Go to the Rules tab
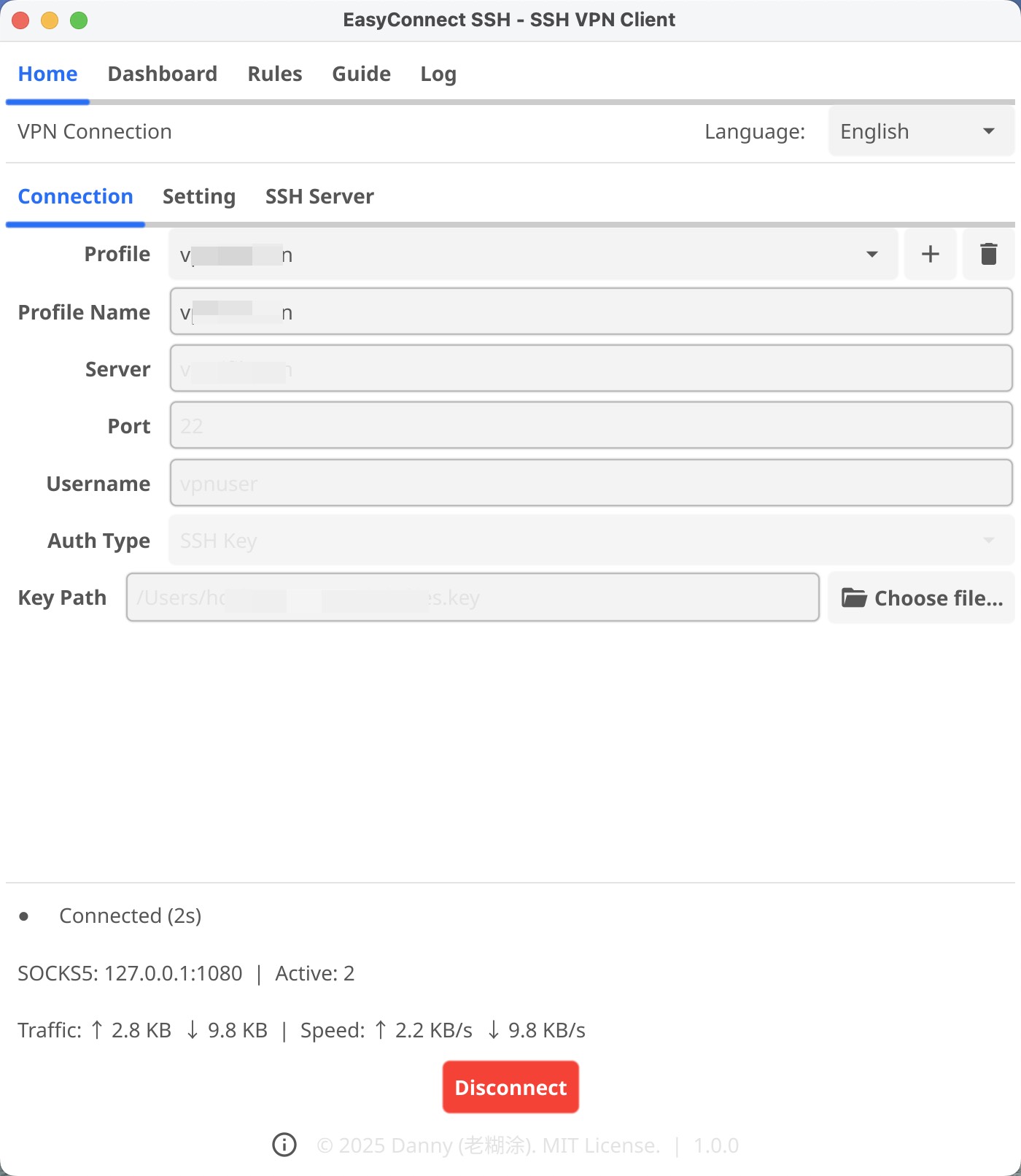 (x=275, y=74)
